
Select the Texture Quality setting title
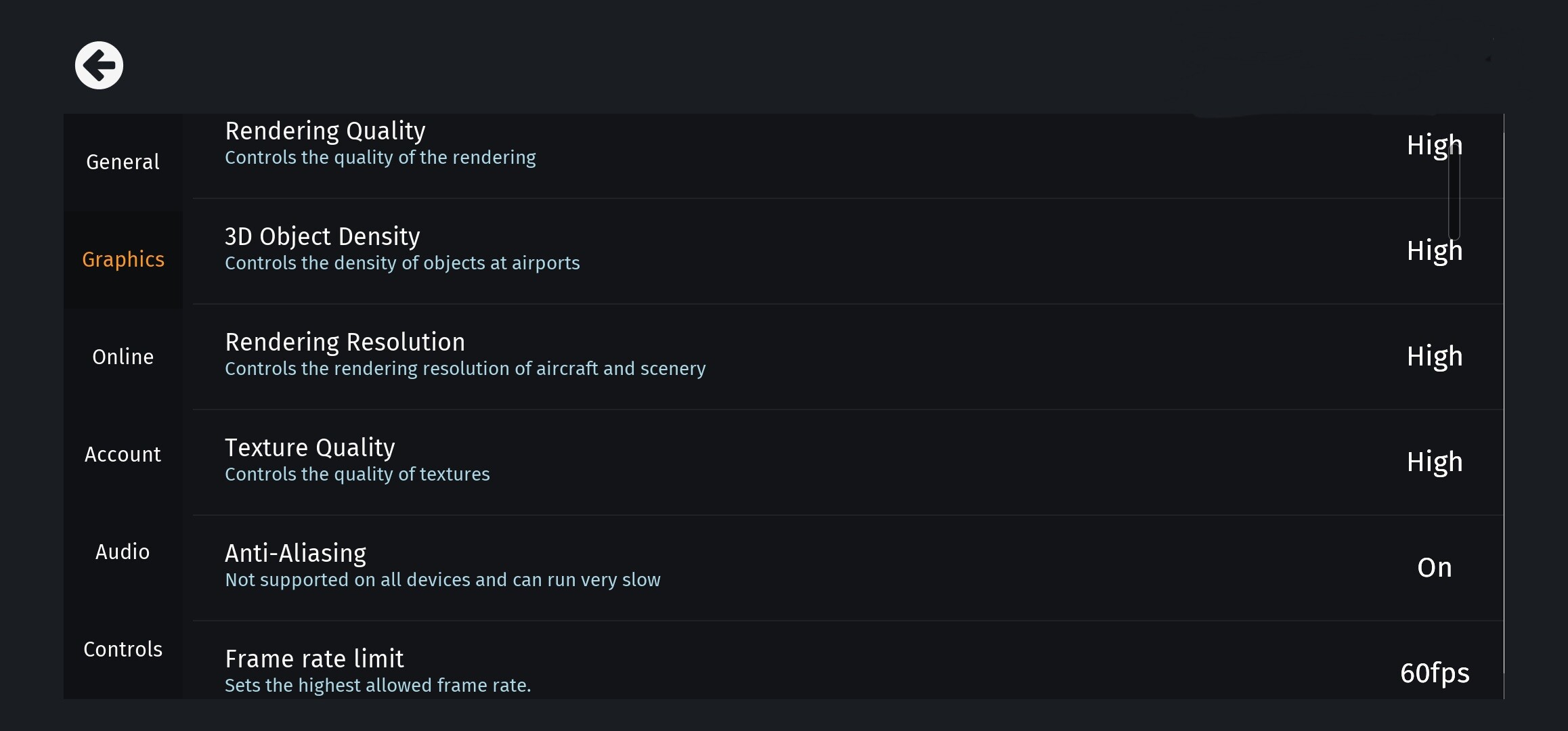click(309, 447)
